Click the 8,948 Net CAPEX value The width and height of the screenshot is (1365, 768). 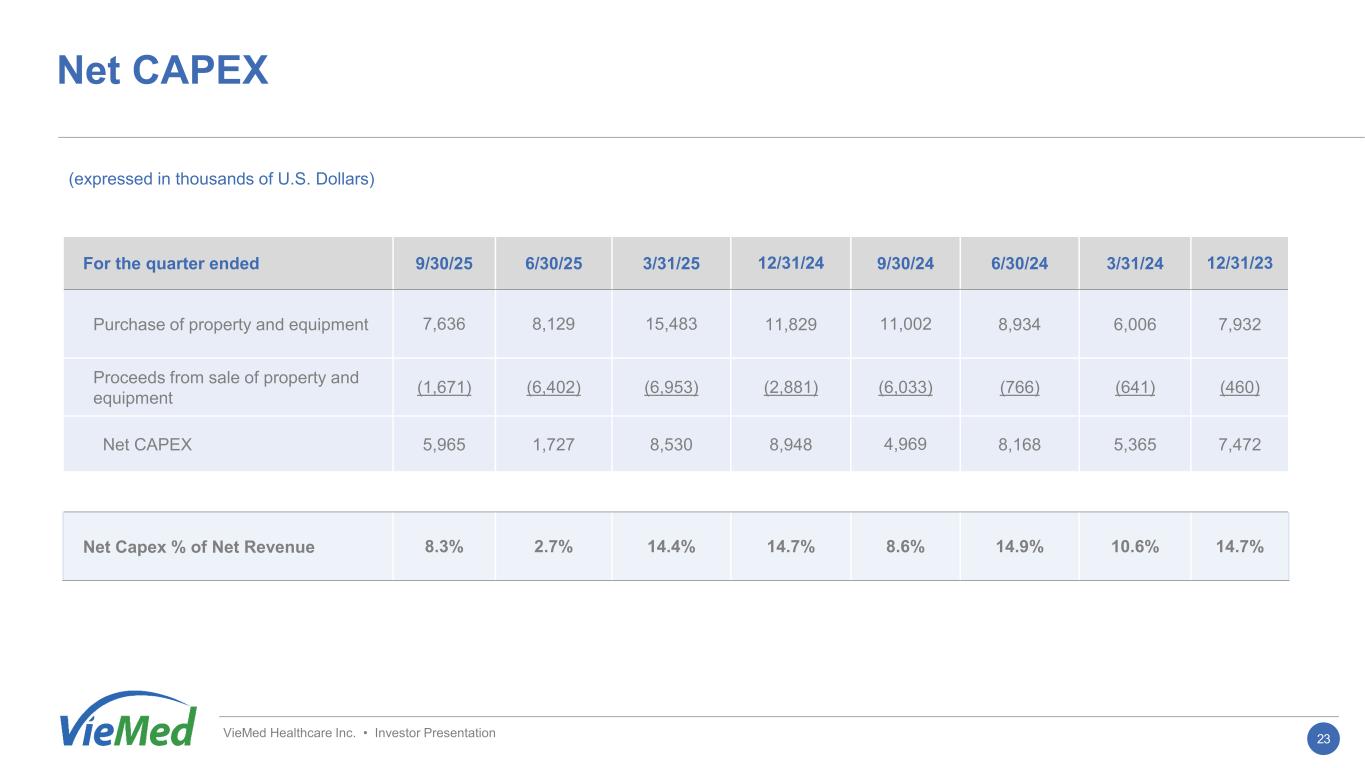790,444
